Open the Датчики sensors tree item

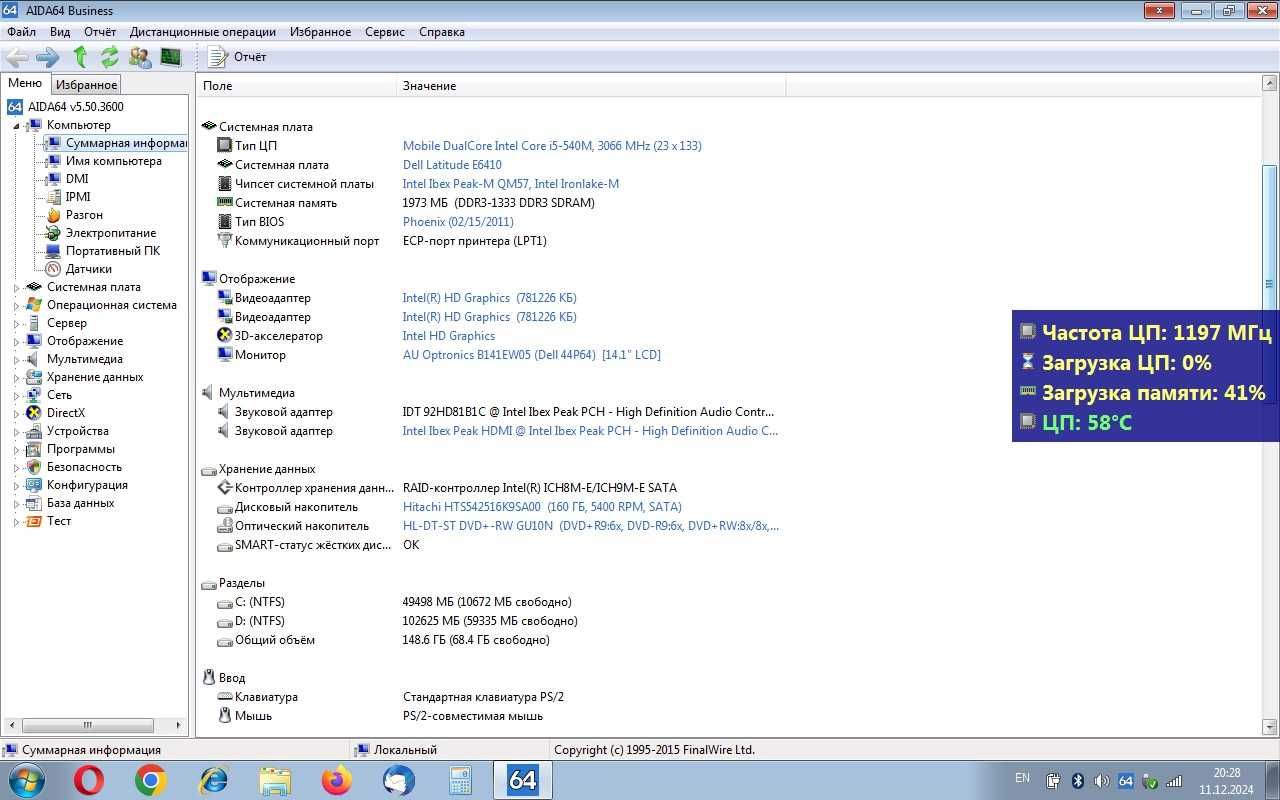click(x=88, y=269)
